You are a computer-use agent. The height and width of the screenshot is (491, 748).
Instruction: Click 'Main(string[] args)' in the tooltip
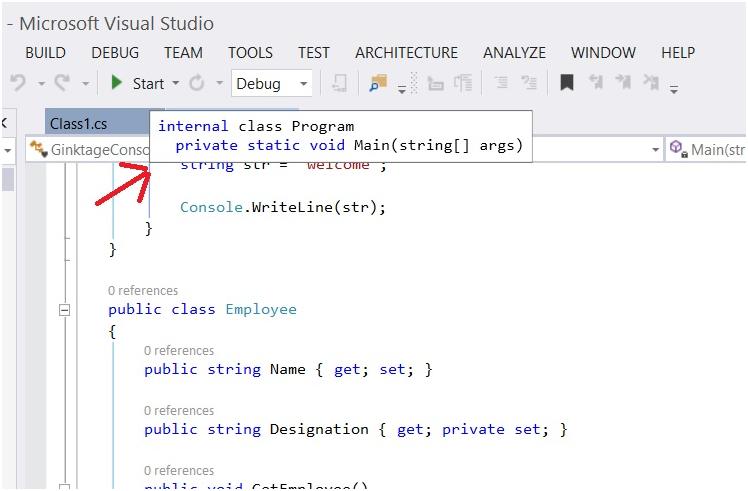click(x=438, y=146)
